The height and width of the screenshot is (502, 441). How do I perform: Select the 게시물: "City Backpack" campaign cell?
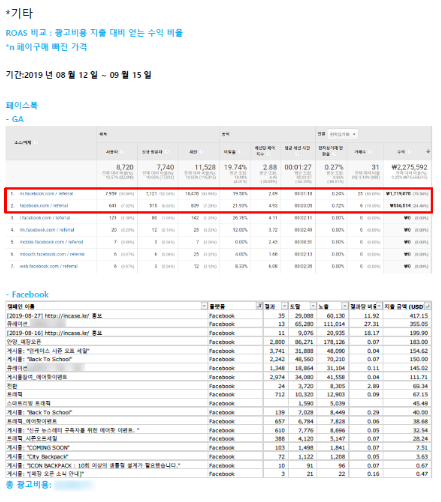[x=107, y=456]
